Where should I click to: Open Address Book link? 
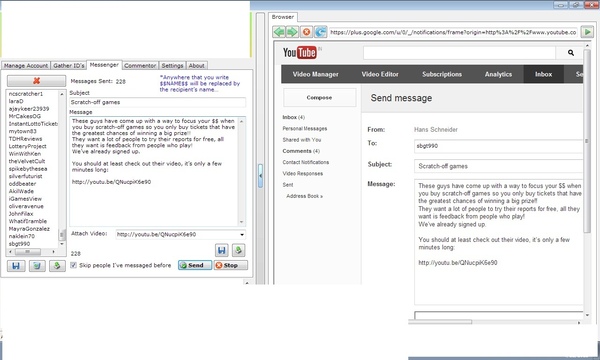pos(304,196)
